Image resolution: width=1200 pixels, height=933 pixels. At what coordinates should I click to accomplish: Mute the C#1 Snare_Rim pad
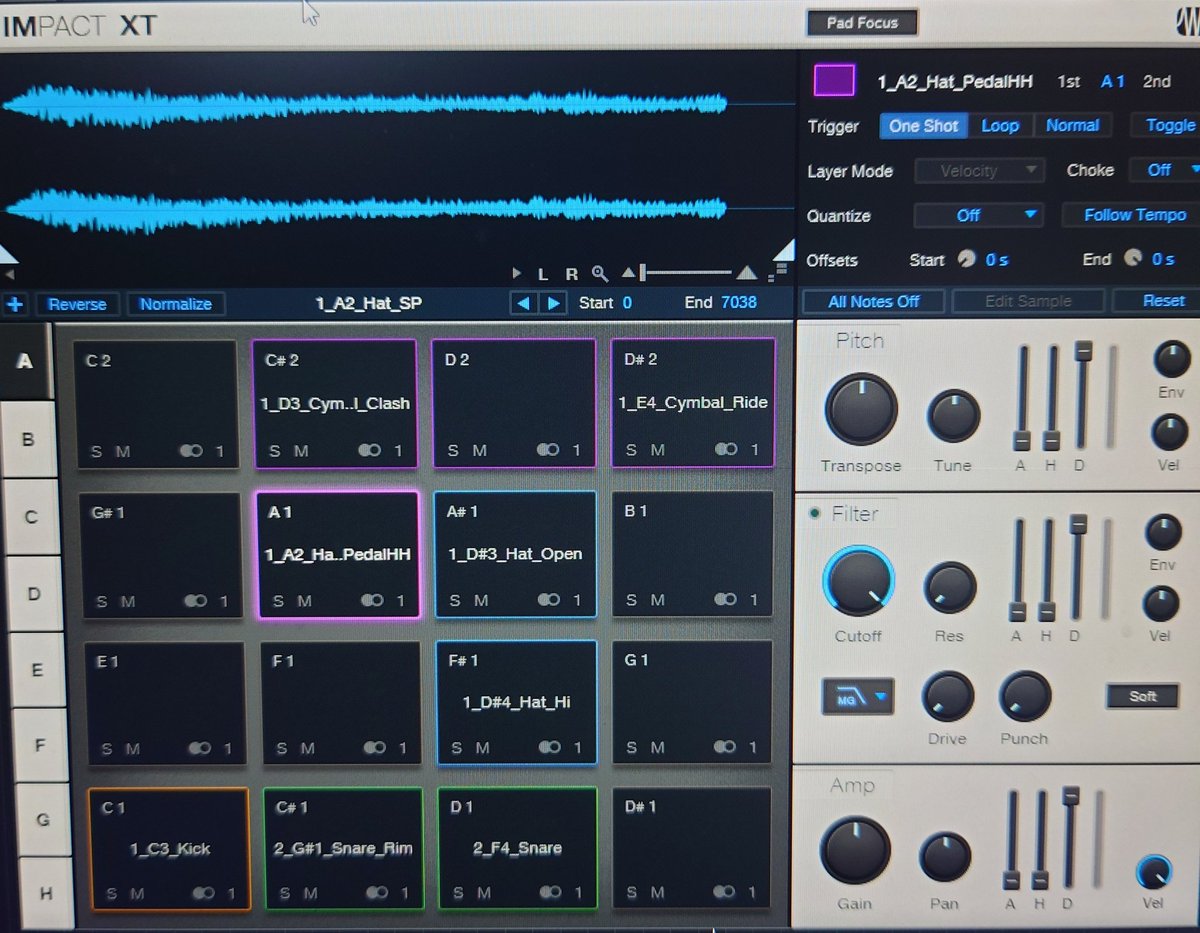pos(310,893)
